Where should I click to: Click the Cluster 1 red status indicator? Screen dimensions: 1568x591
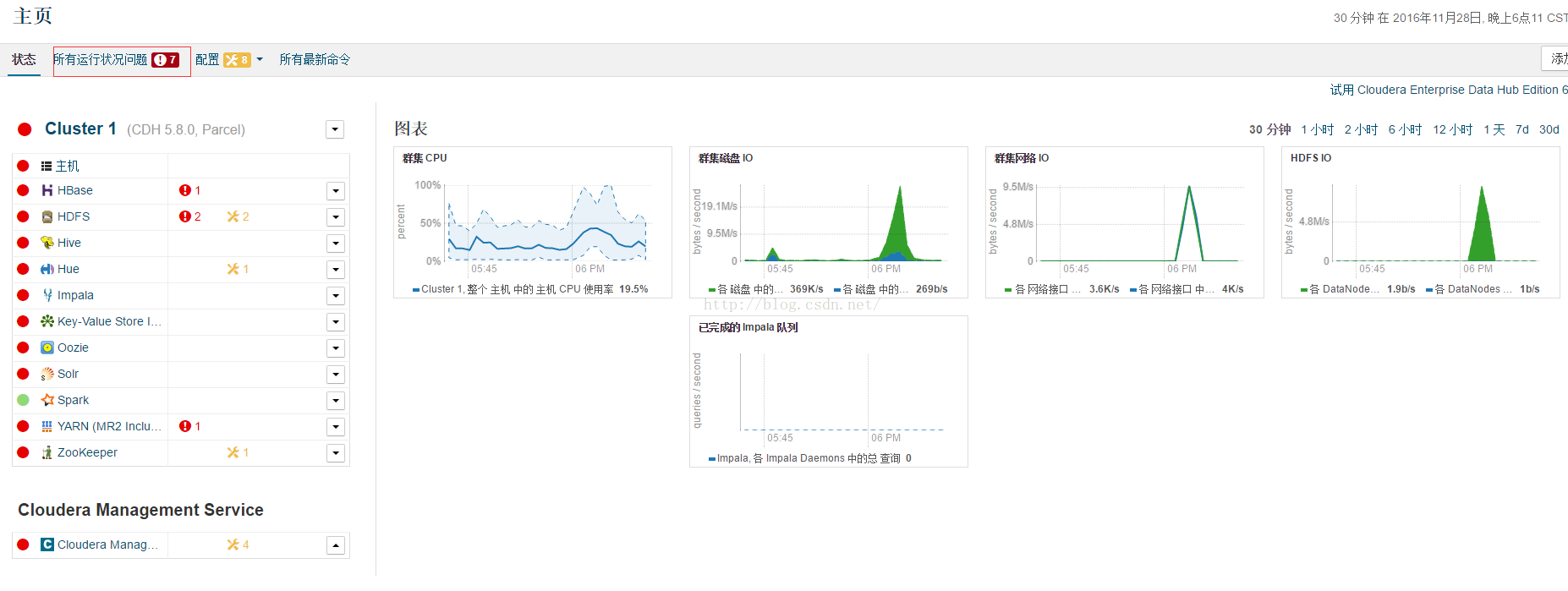25,129
